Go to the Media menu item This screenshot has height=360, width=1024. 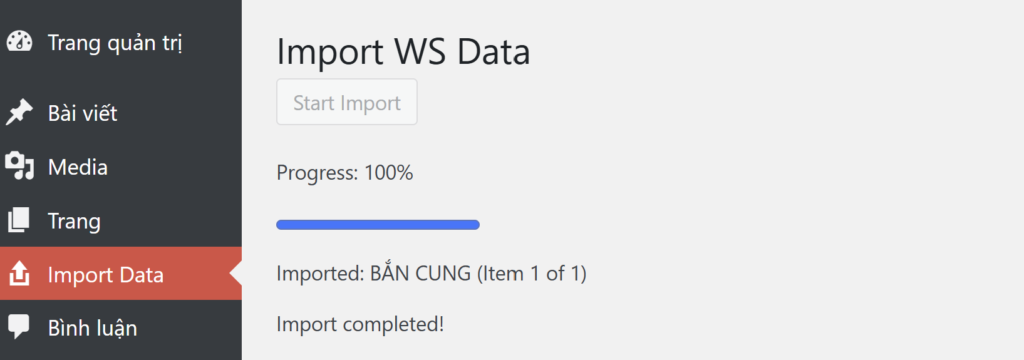[78, 167]
